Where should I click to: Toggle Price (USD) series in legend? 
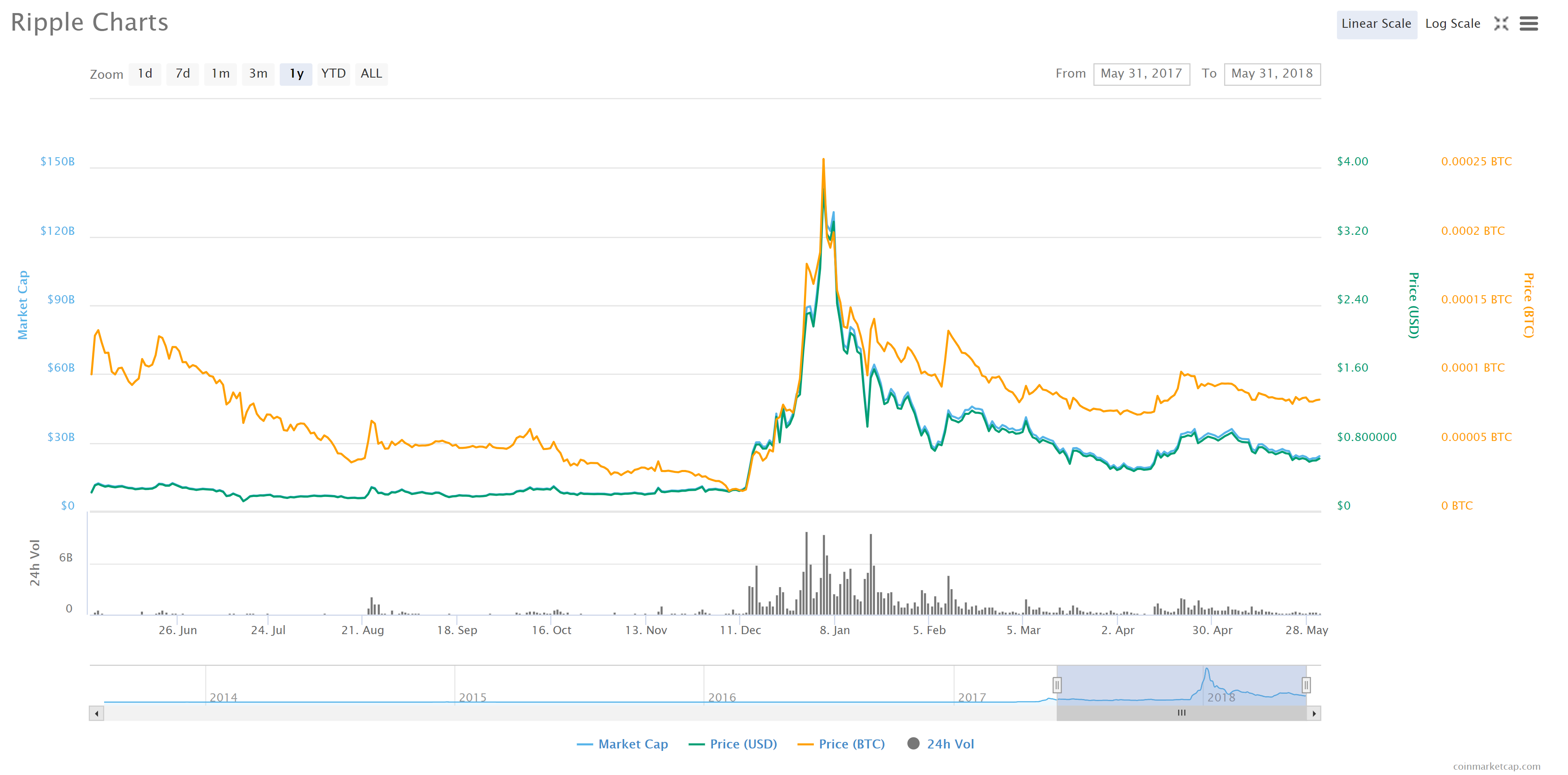[733, 744]
